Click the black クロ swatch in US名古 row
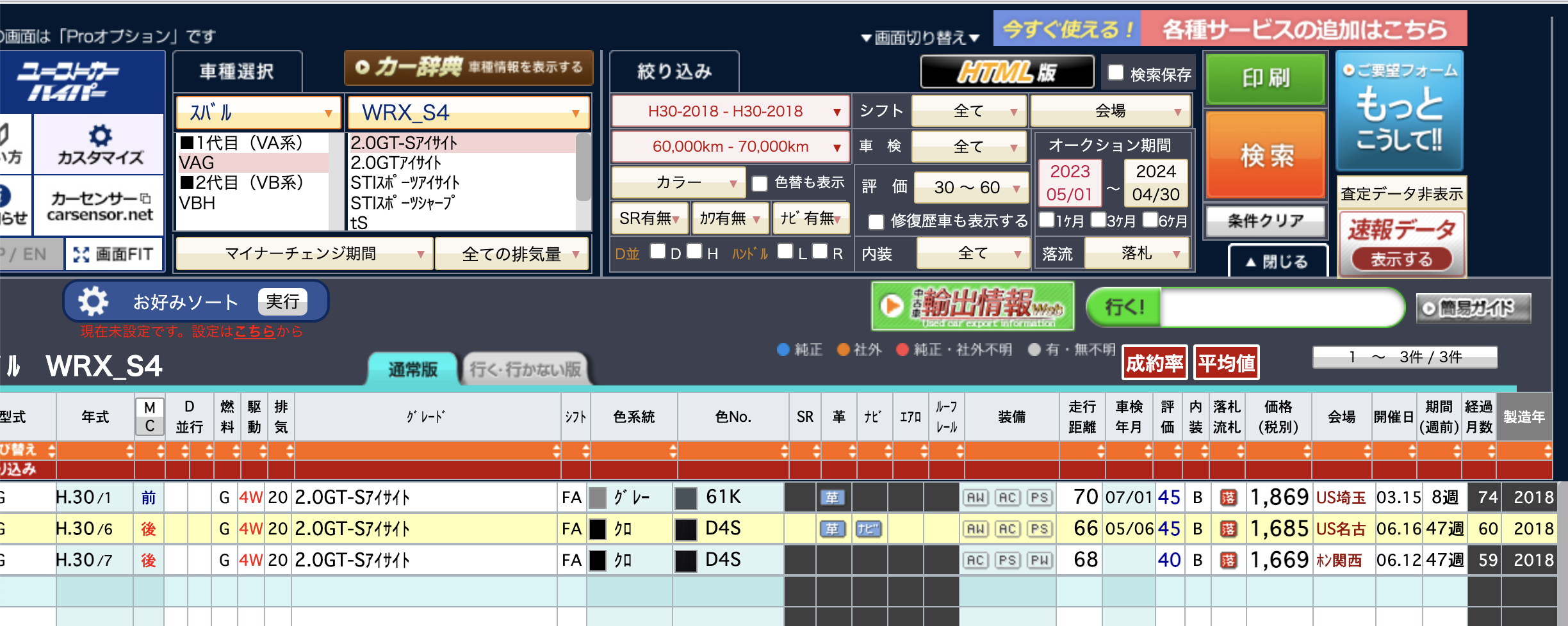Screen dimensions: 1568x626 [597, 529]
